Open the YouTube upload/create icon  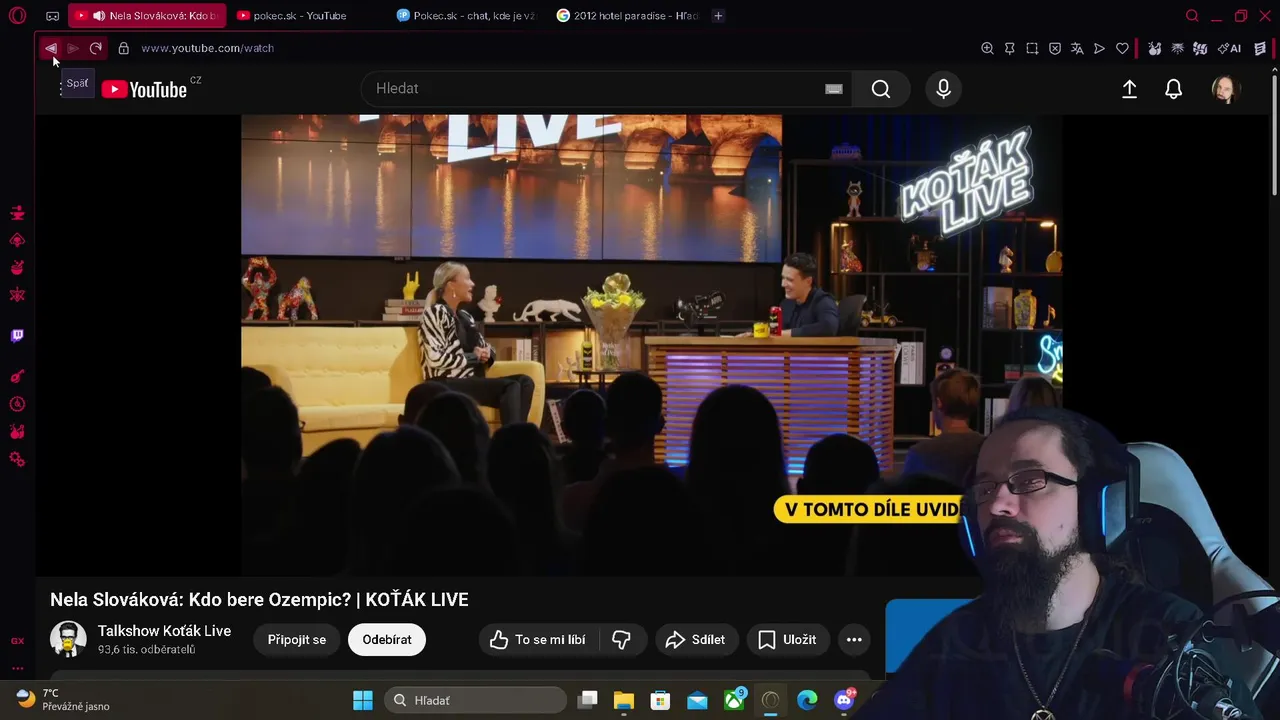click(x=1129, y=89)
